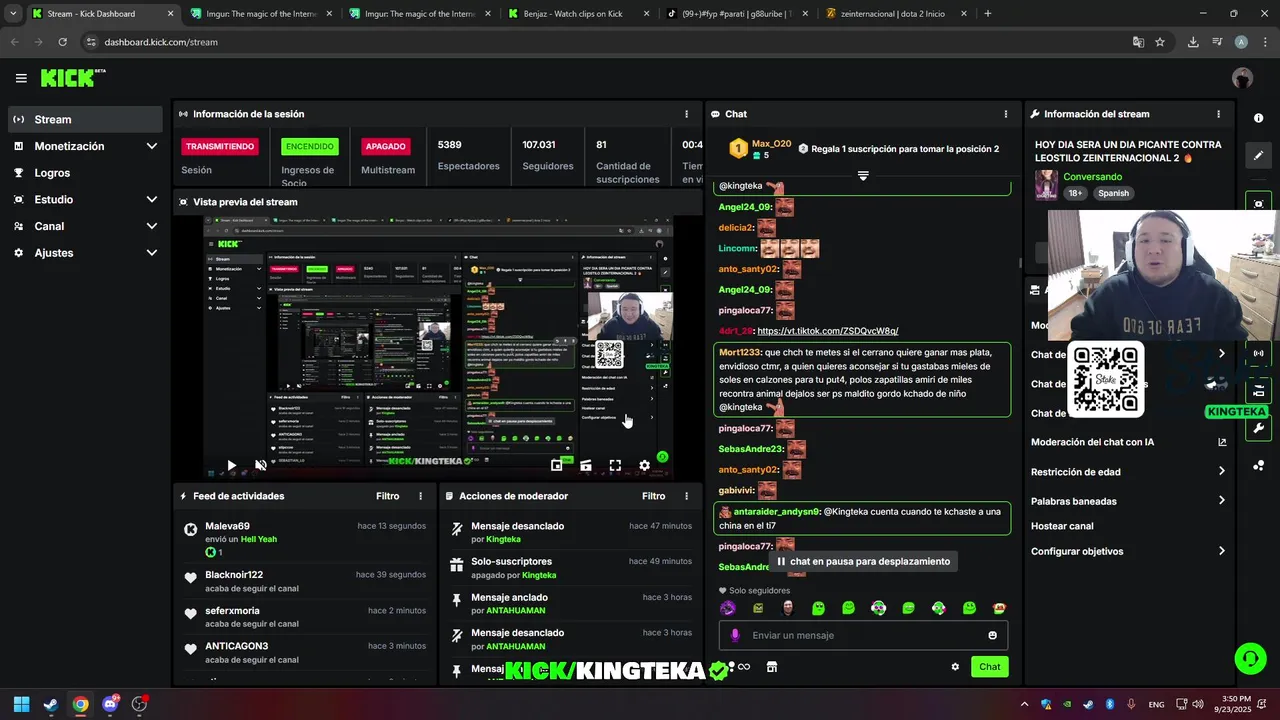Enable picture-in-picture on stream preview
Screen dimensions: 1280x720
click(x=556, y=465)
